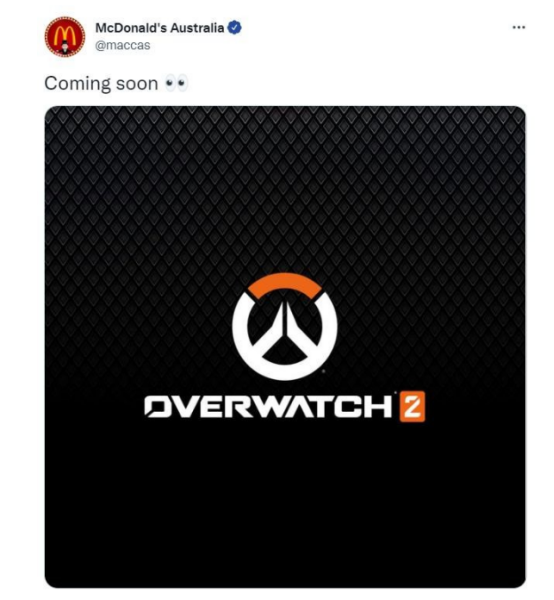This screenshot has height=600, width=554.
Task: Click the white forked shape inside the Overwatch logo
Action: coord(284,333)
